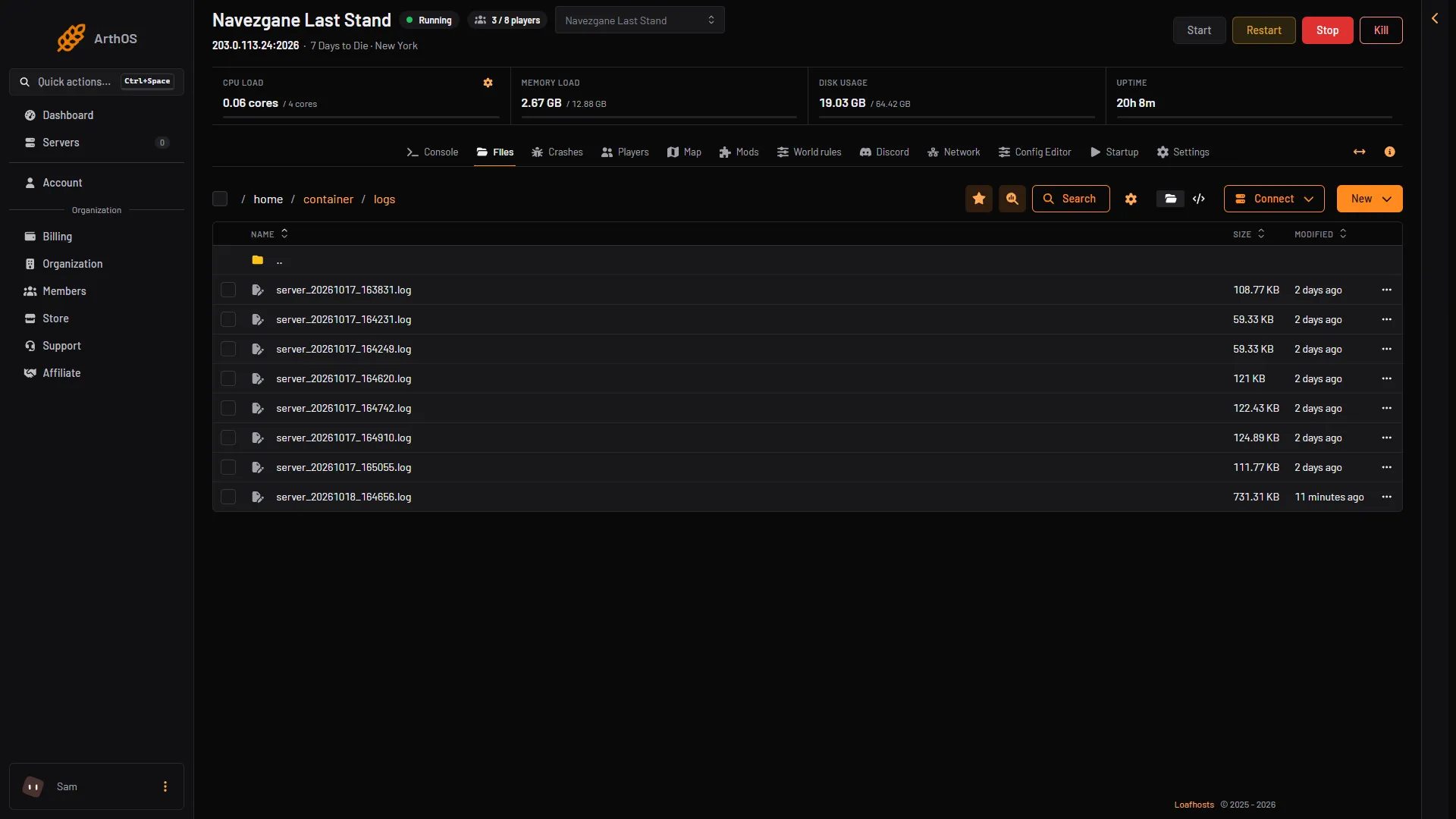Open actions menu for server_20261017_163831.log
This screenshot has width=1456, height=819.
pos(1386,290)
